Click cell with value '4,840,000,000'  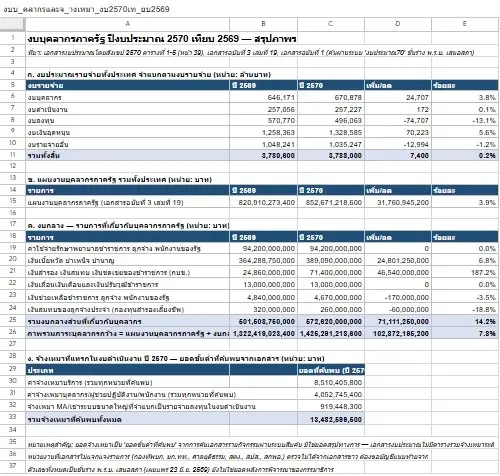[263, 297]
